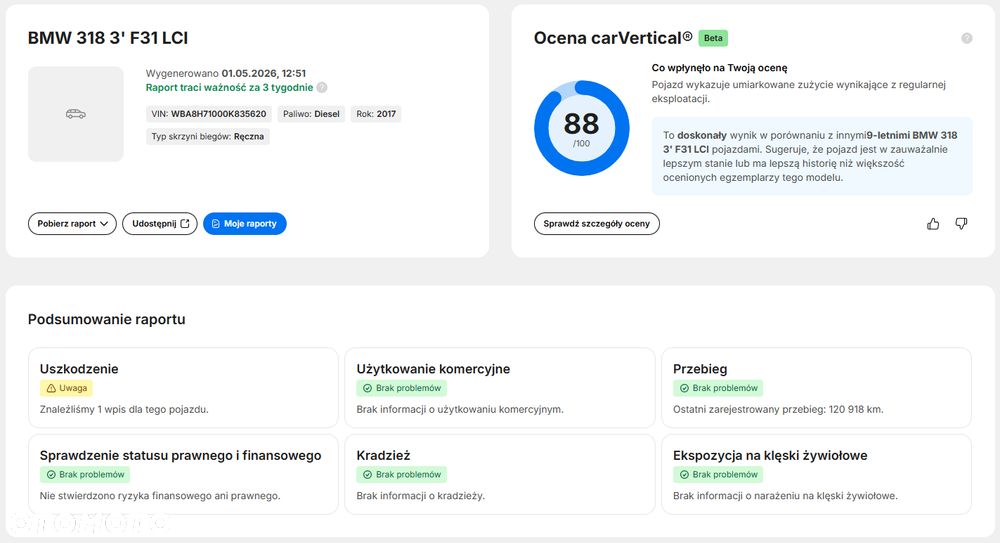Open Moje raporty
This screenshot has width=1000, height=543.
coord(245,224)
